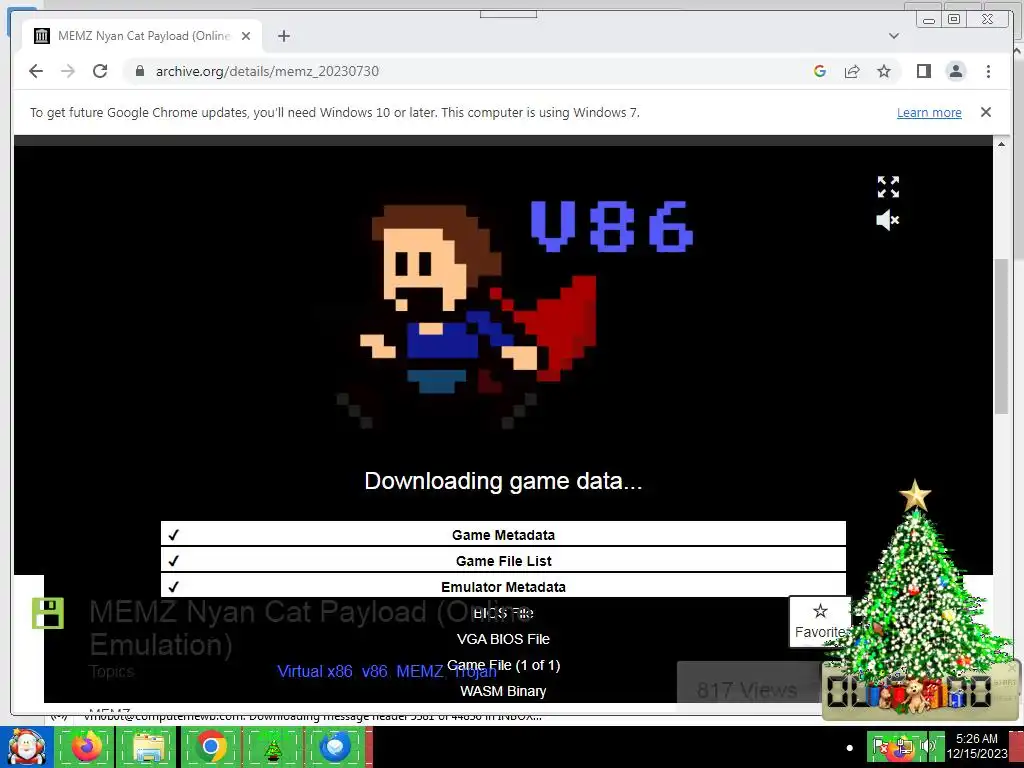Screen dimensions: 1024x768
Task: Open the Learn more link
Action: tap(929, 112)
